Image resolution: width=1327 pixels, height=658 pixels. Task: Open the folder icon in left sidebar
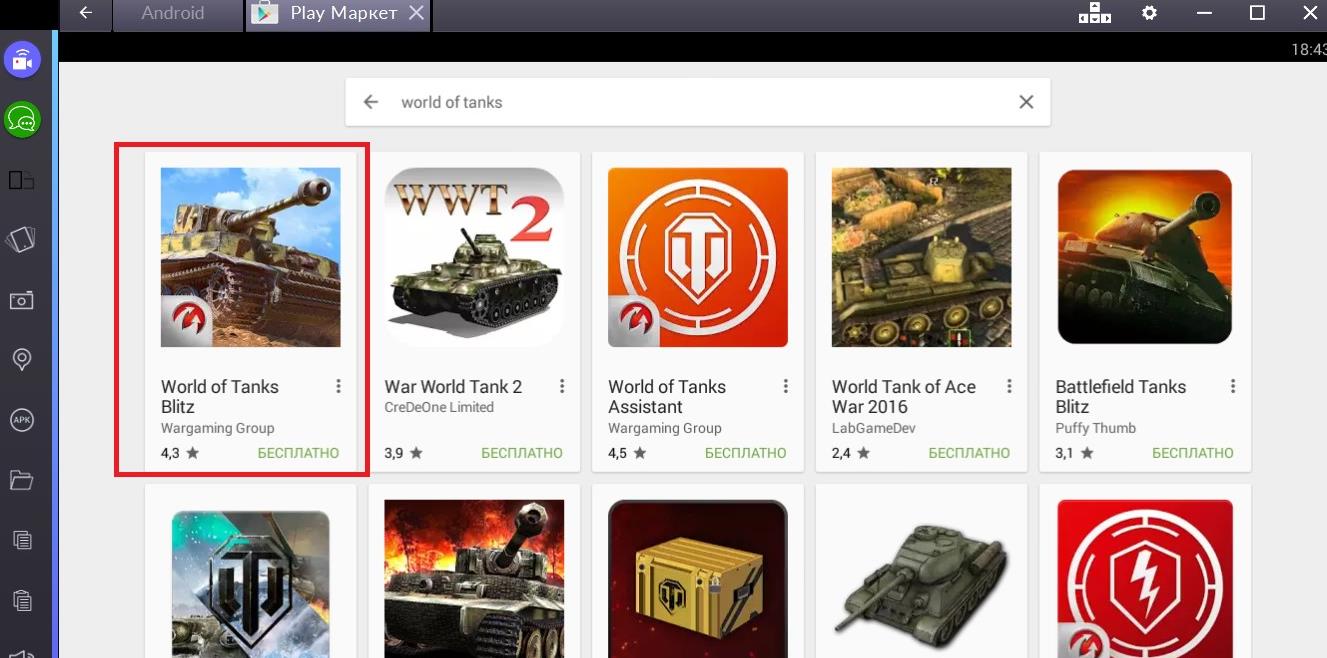coord(21,481)
